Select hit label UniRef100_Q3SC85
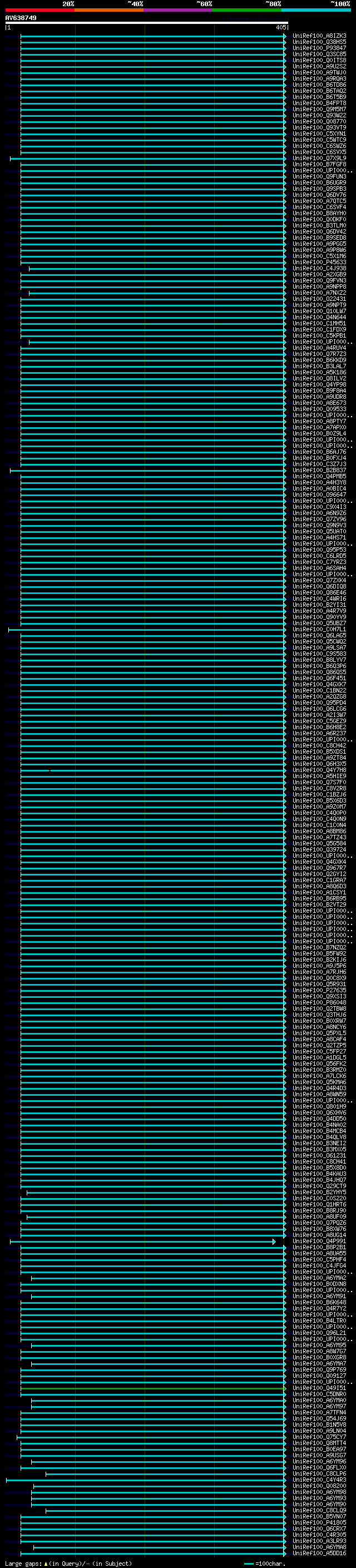Screen dimensions: 356x1568 click(x=319, y=54)
